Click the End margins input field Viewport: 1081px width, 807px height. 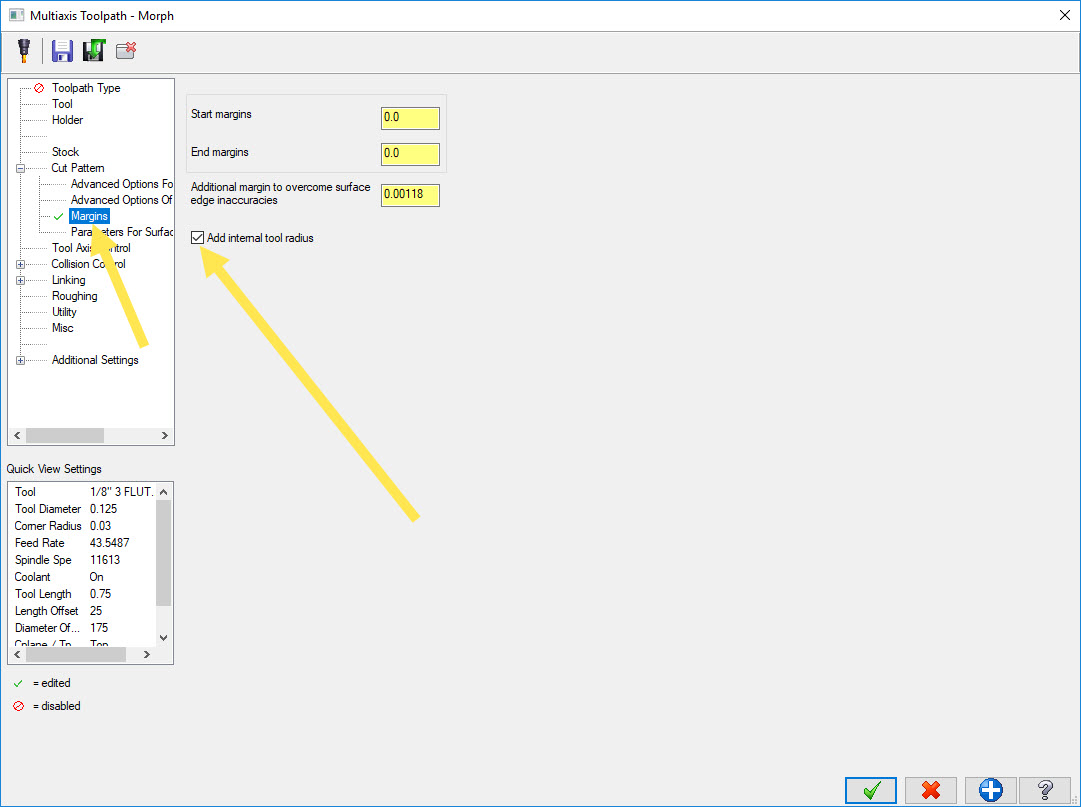coord(410,154)
